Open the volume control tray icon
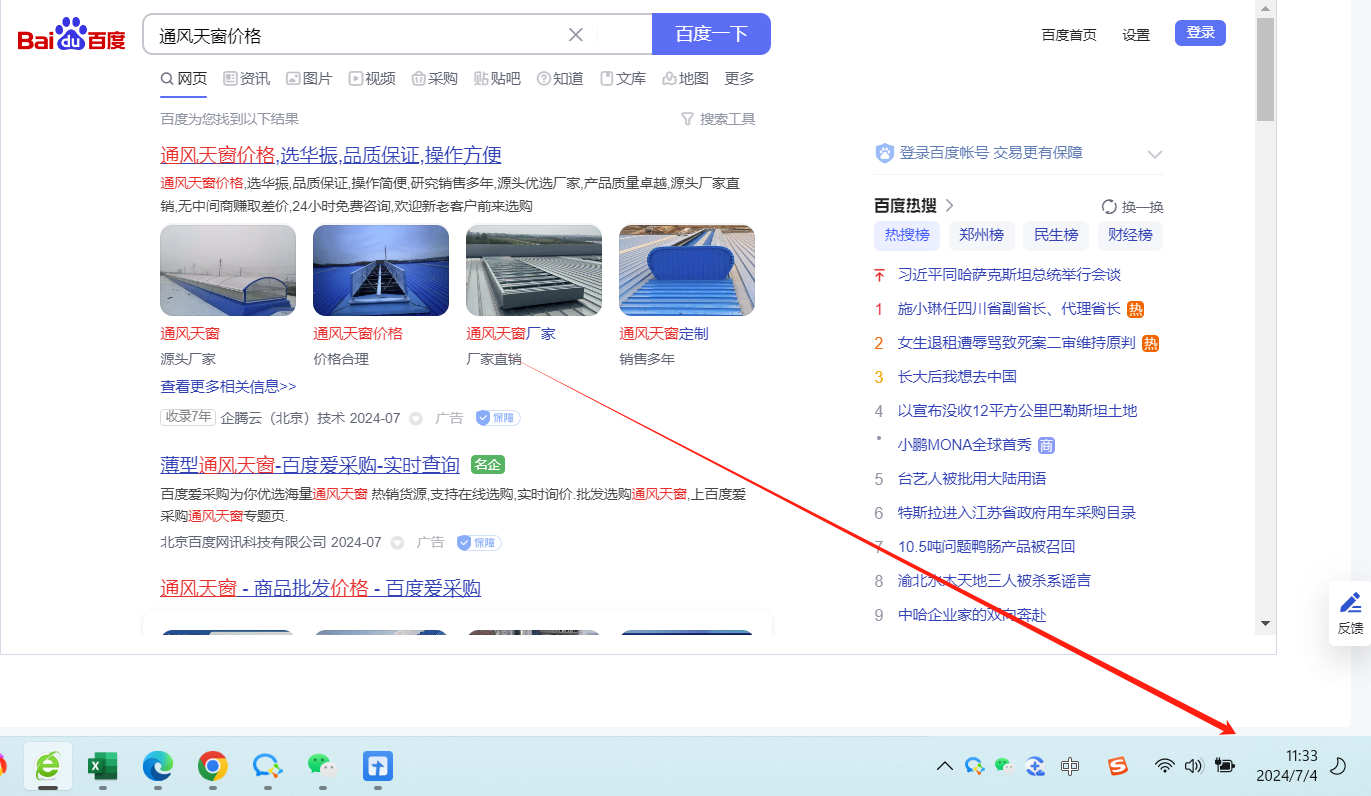The image size is (1371, 796). coord(1193,767)
